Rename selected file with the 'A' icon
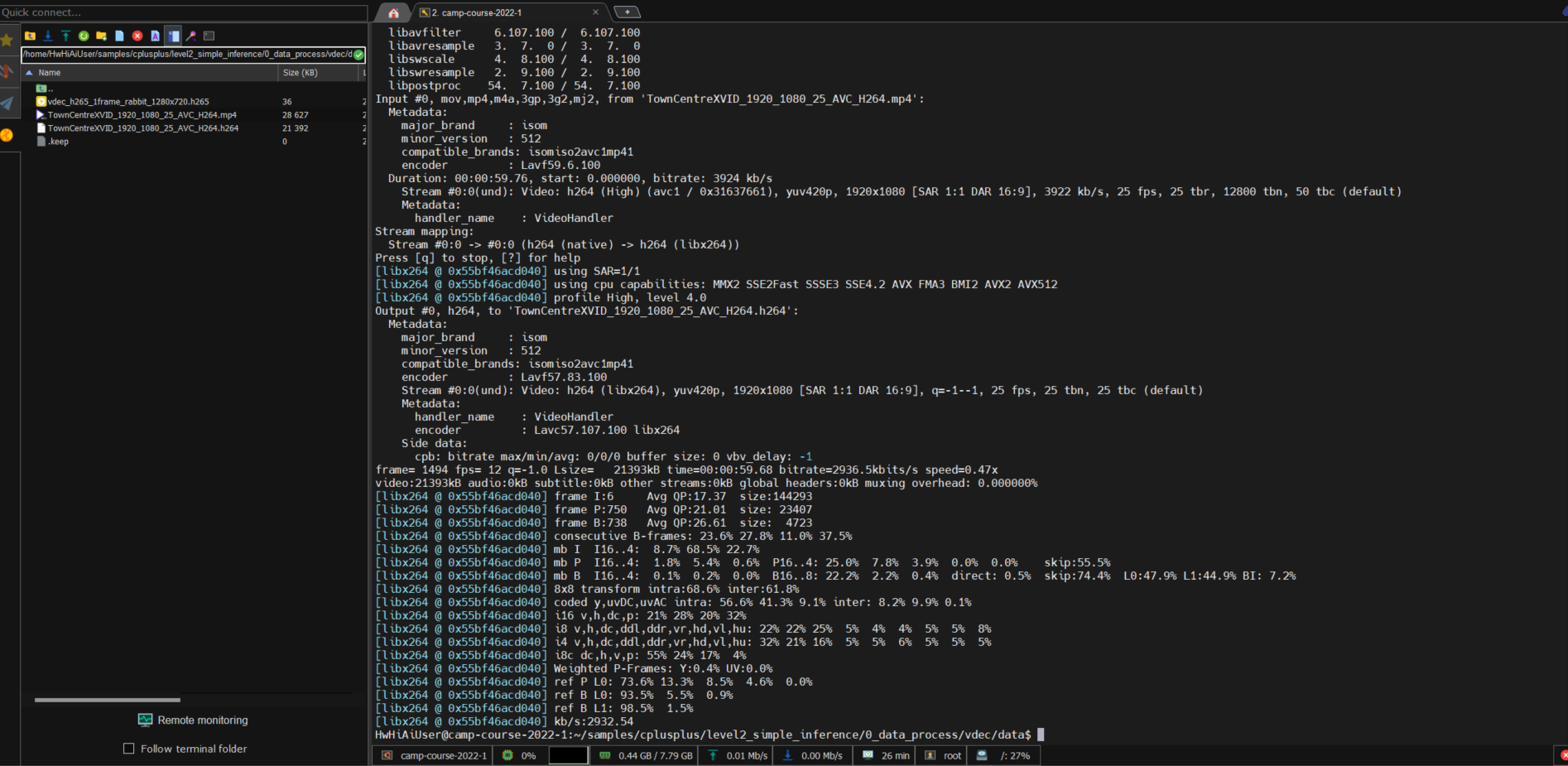 coord(155,36)
